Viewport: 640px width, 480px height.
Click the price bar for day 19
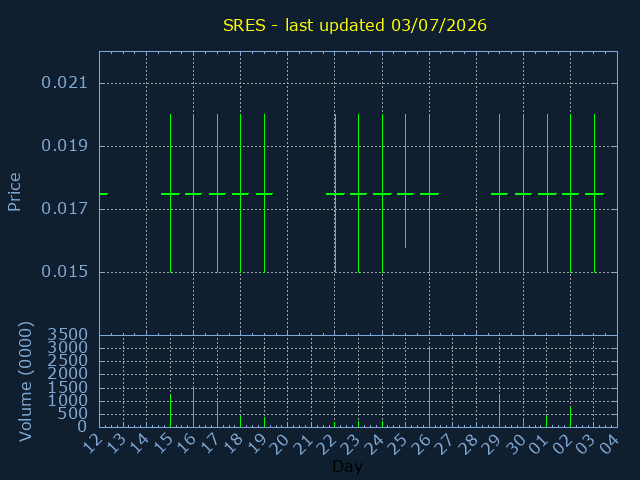[264, 193]
